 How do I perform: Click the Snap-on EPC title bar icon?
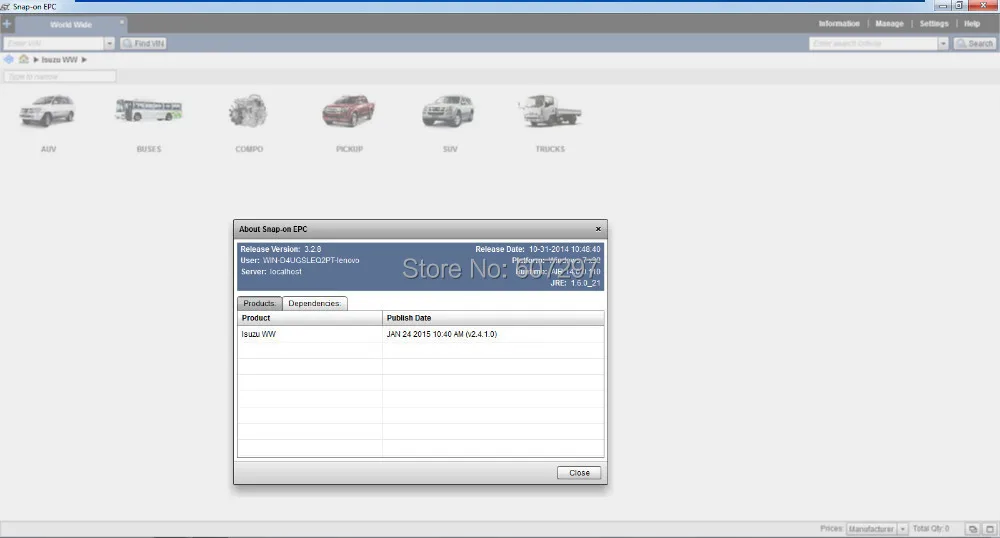coord(5,6)
